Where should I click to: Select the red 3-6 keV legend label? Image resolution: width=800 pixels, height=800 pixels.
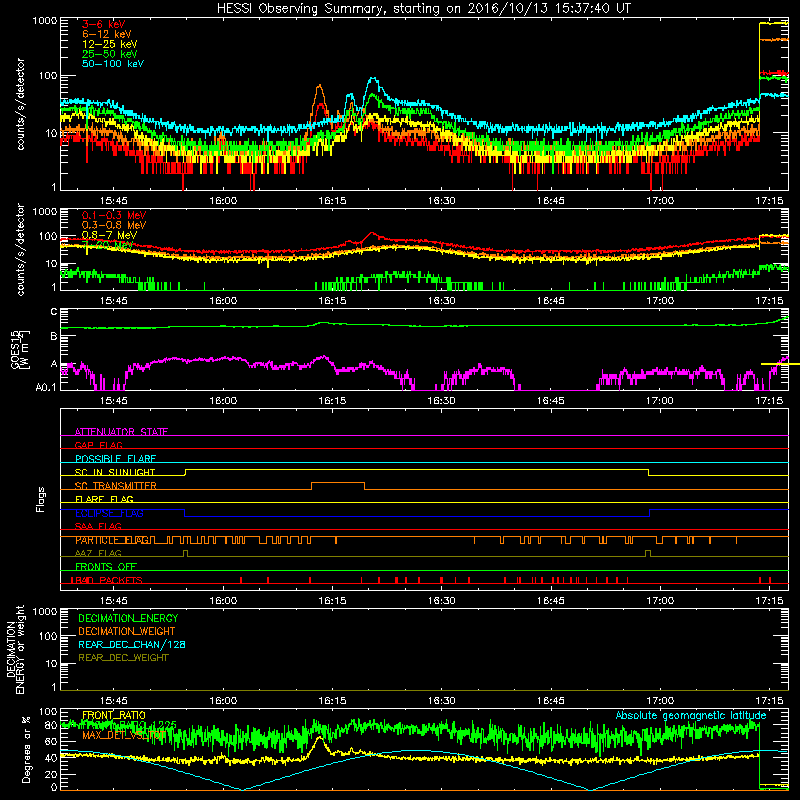[104, 24]
